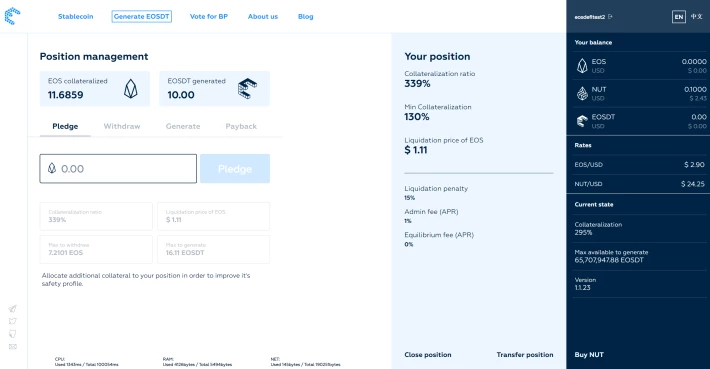Open the About us page
The height and width of the screenshot is (369, 710).
[x=263, y=16]
